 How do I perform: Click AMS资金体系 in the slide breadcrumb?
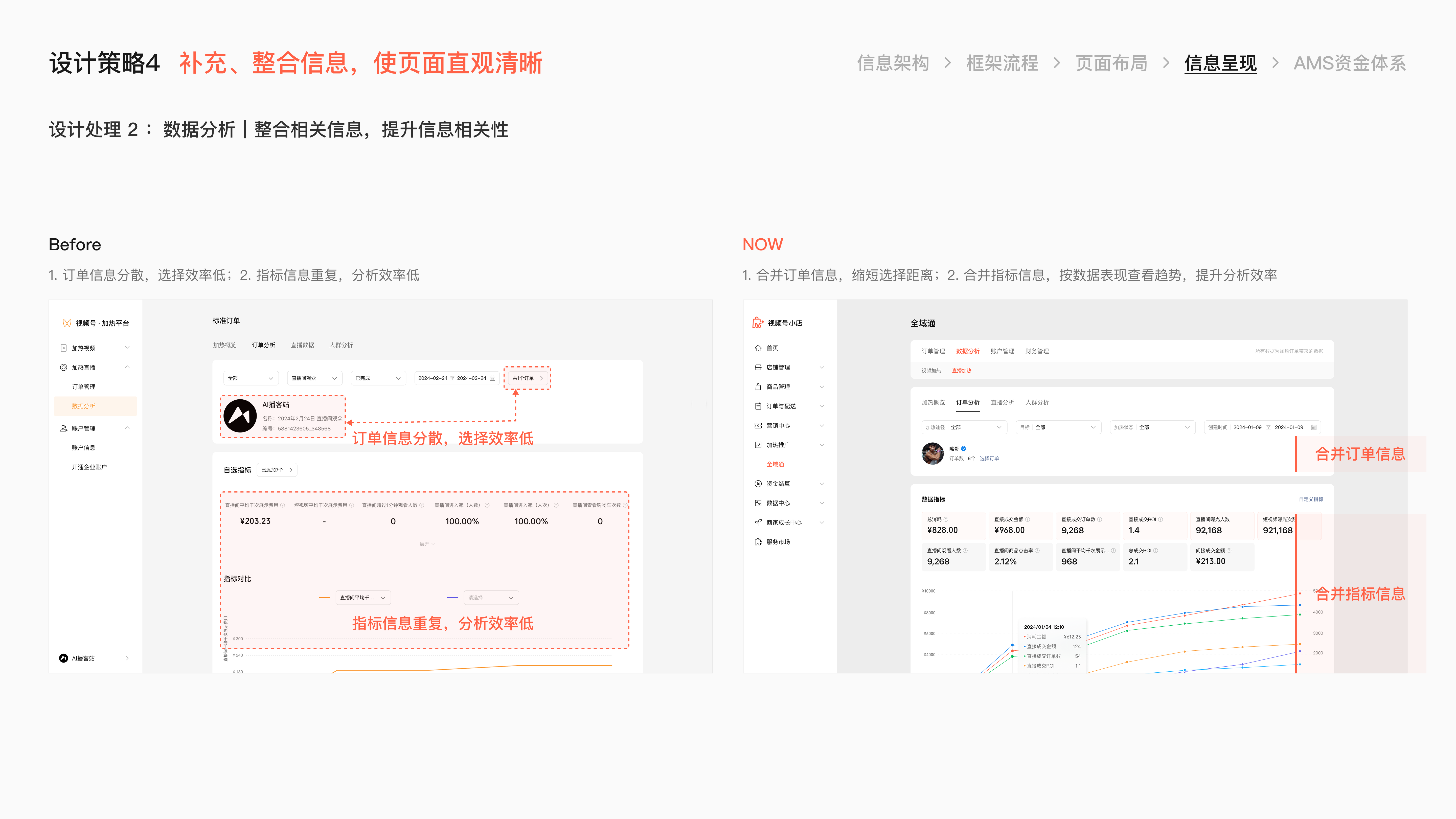click(1350, 63)
